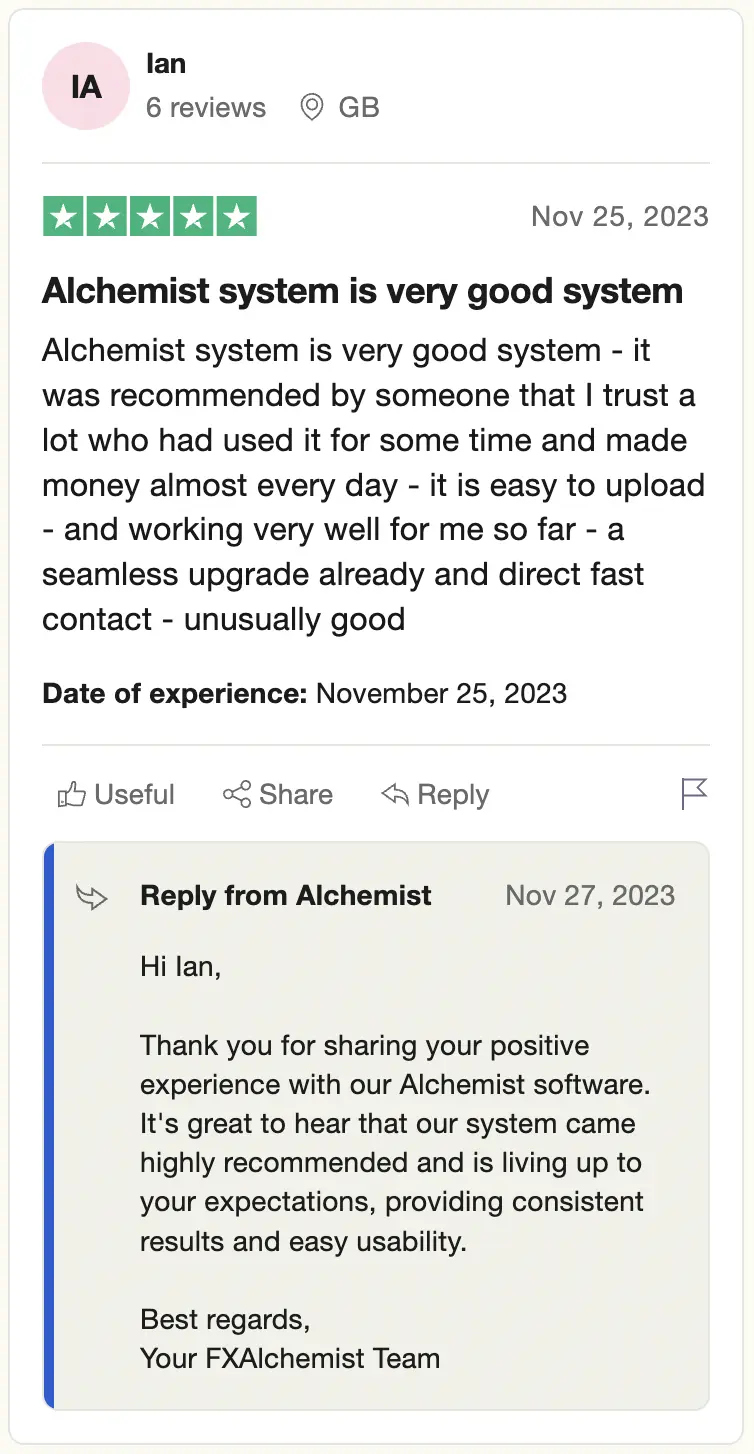The width and height of the screenshot is (754, 1454).
Task: Click the Reply from Alchemist heading
Action: coord(286,895)
